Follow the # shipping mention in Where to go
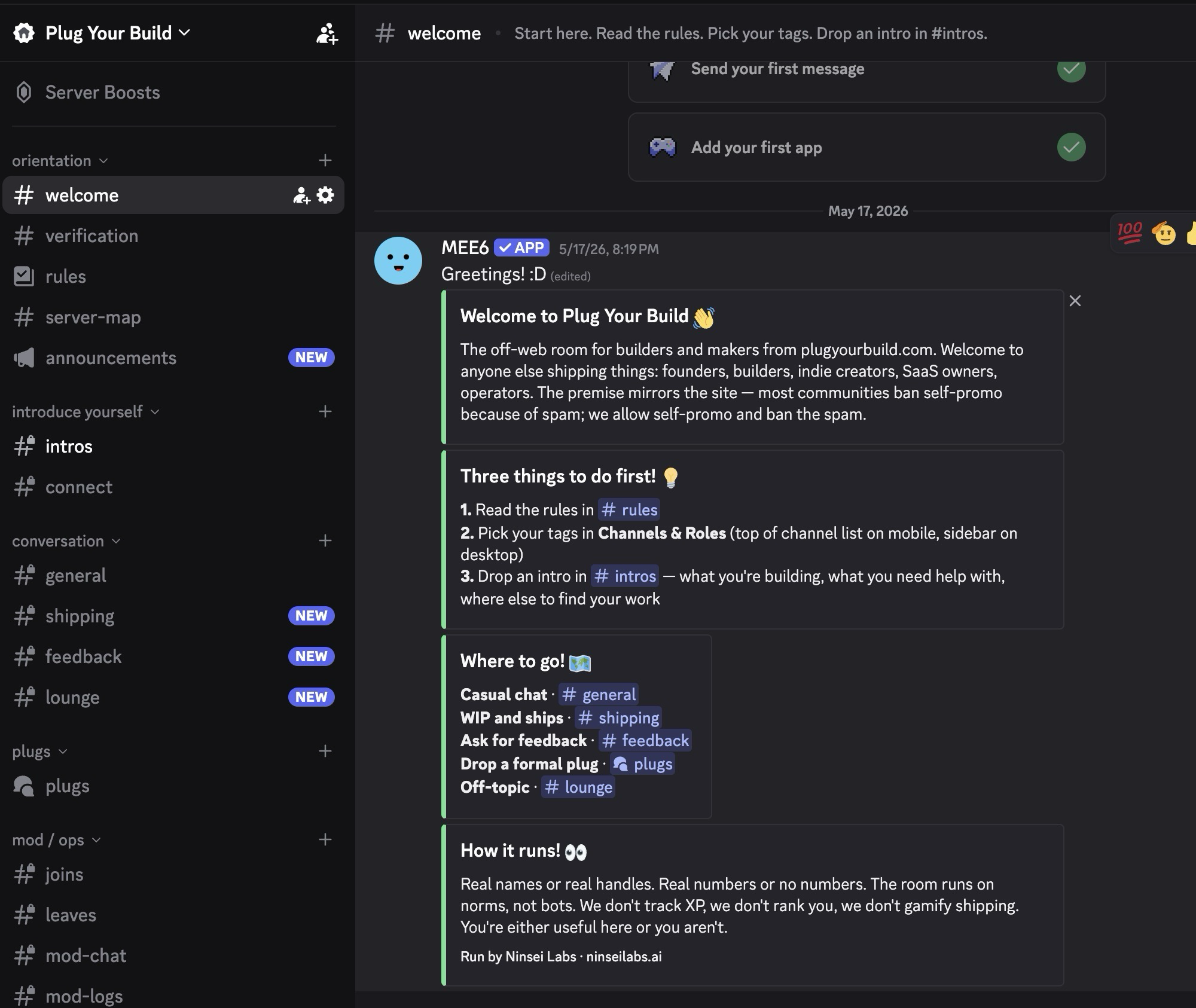Viewport: 1196px width, 1008px height. tap(618, 717)
